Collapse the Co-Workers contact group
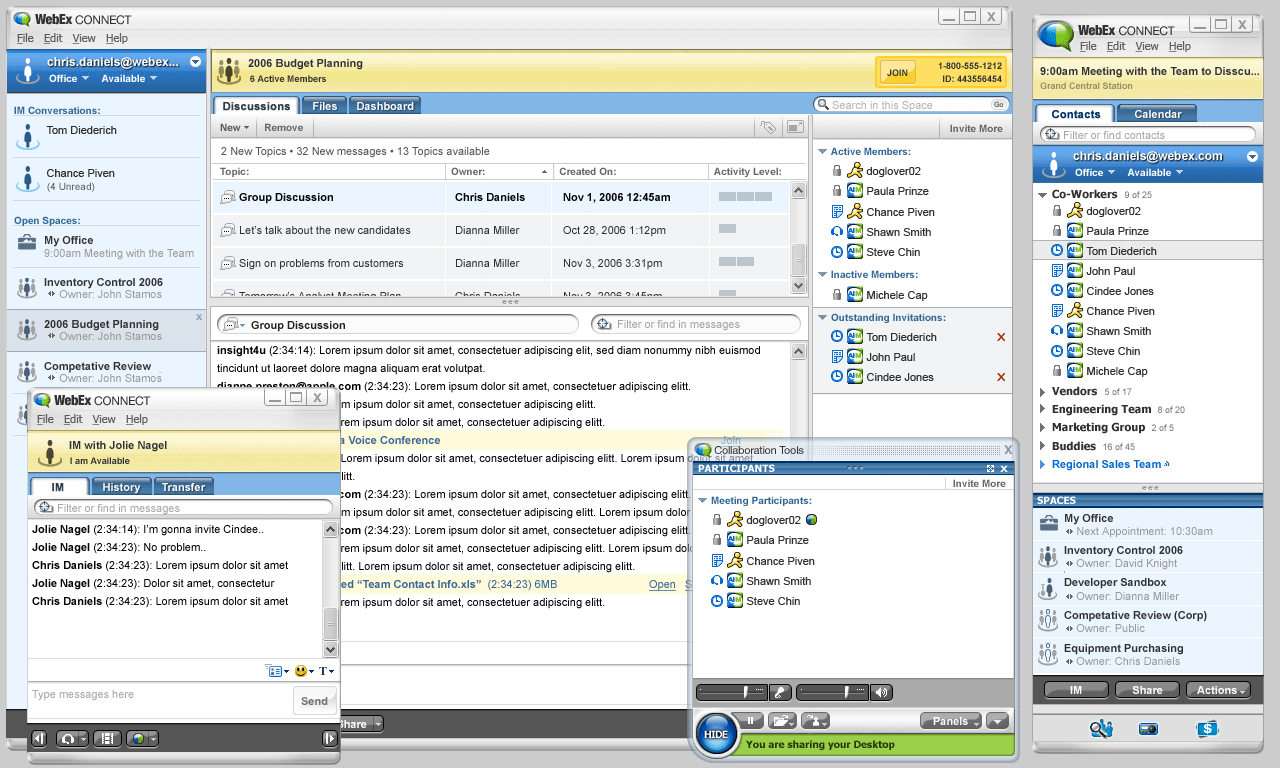This screenshot has width=1280, height=768. (1042, 195)
